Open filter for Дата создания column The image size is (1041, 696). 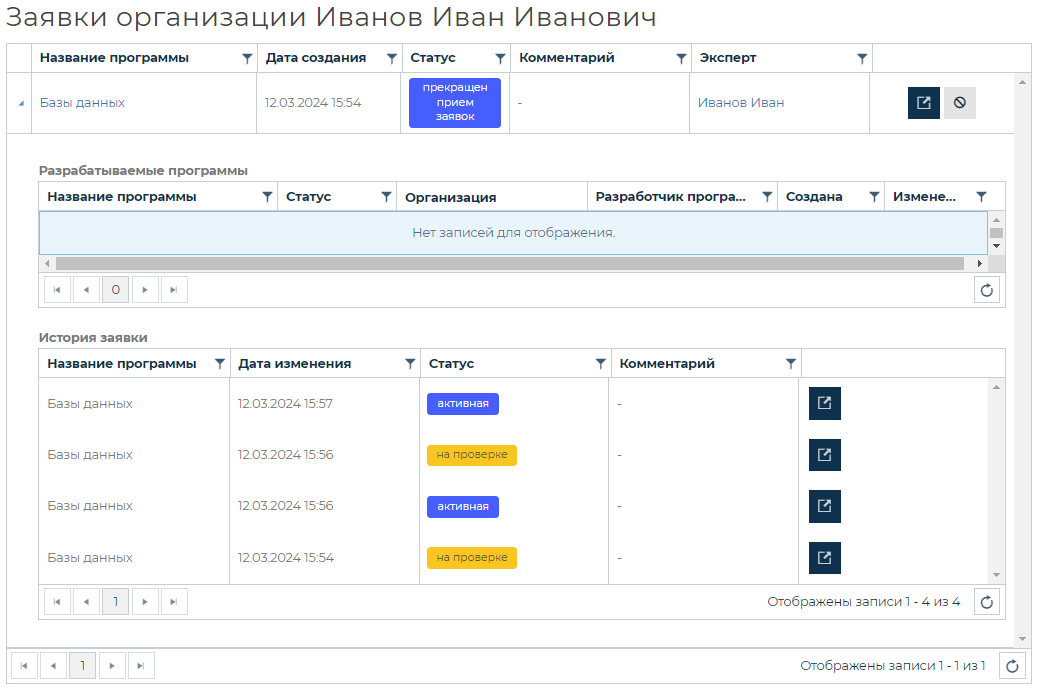point(392,59)
